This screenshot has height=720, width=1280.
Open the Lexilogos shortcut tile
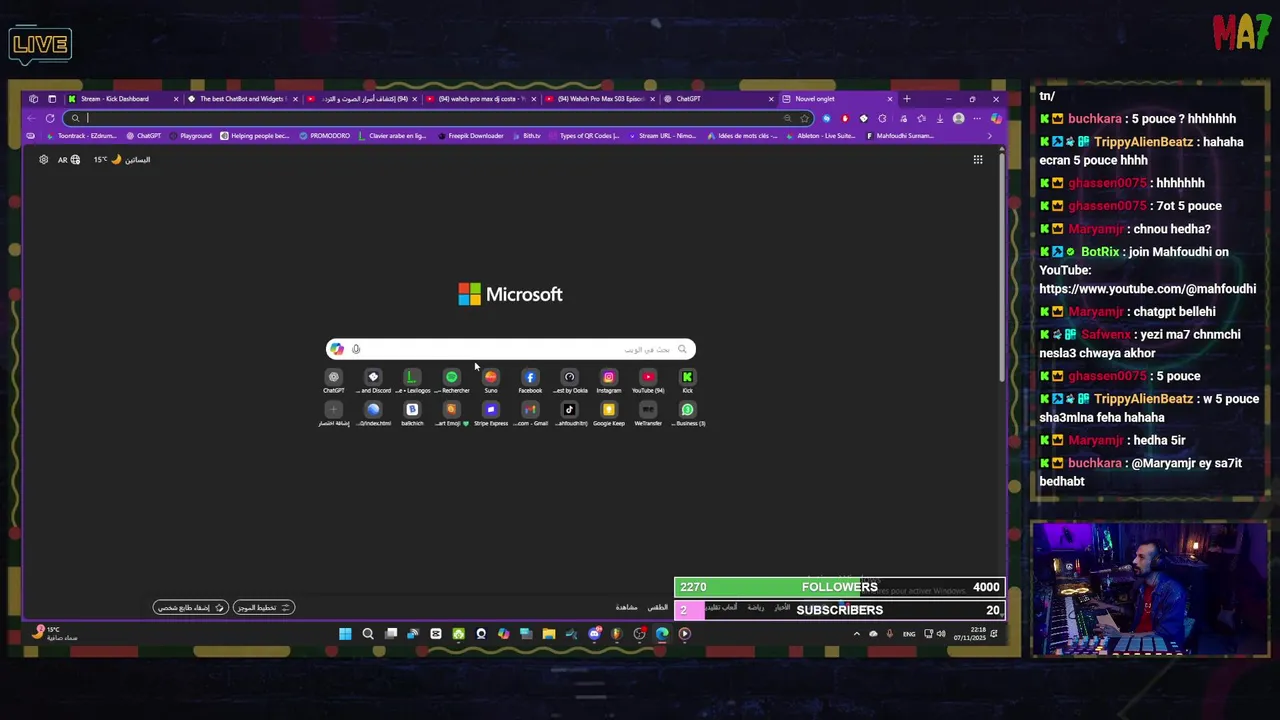click(412, 380)
